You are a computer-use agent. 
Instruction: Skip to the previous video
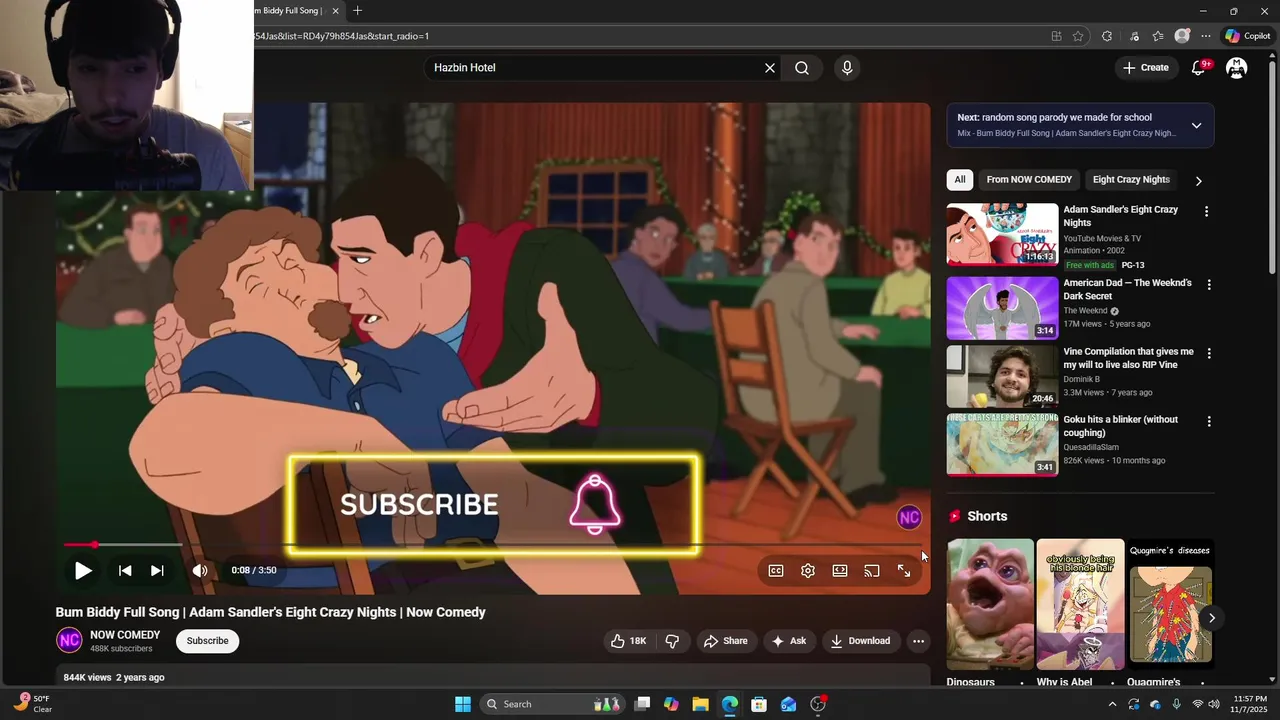click(x=125, y=571)
